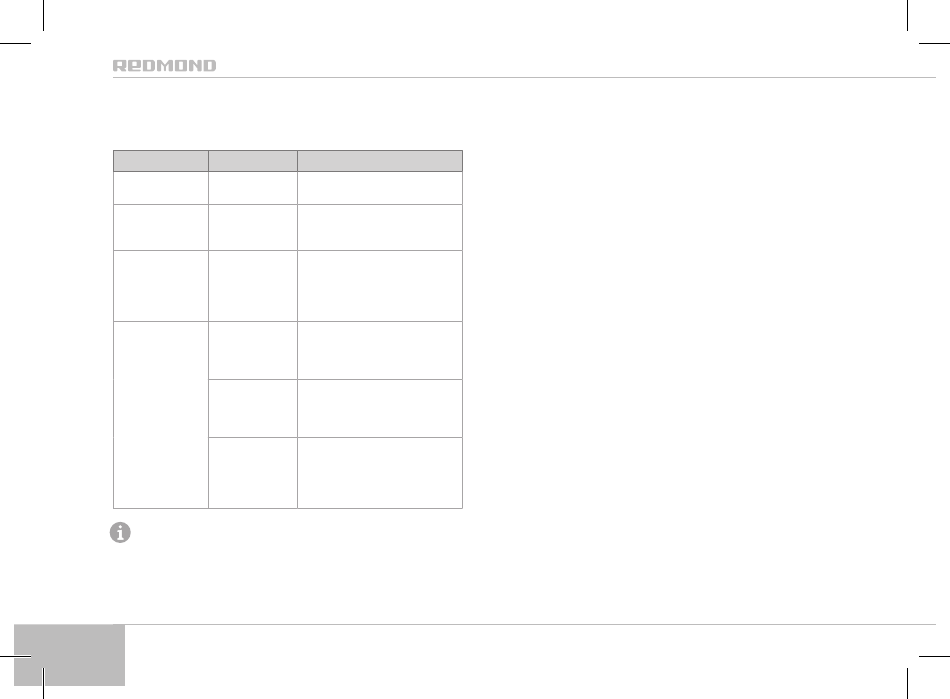Select the gray page-number block in the footer
The height and width of the screenshot is (699, 950).
(69, 655)
